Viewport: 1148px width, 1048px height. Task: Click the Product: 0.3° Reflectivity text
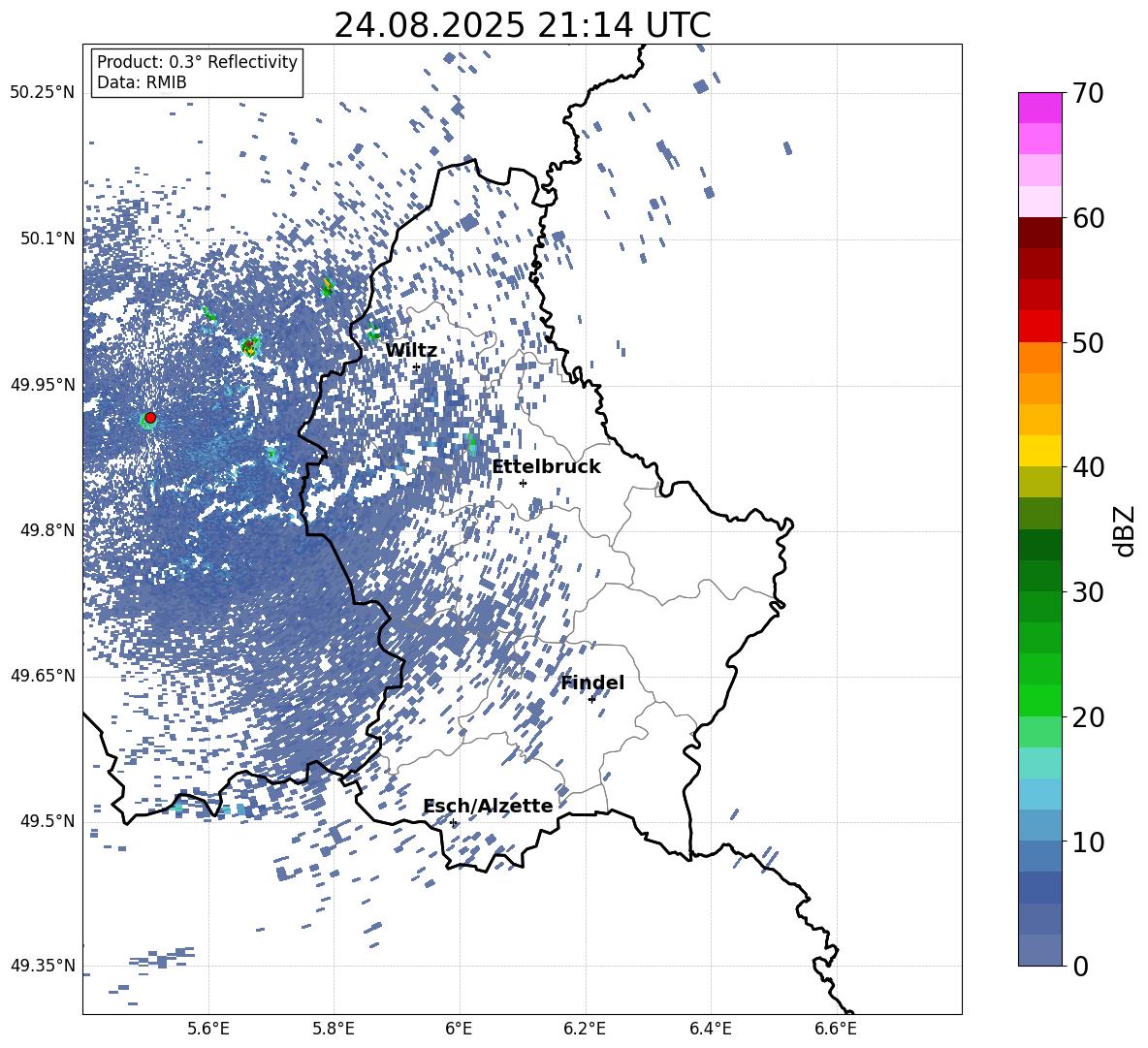[197, 62]
